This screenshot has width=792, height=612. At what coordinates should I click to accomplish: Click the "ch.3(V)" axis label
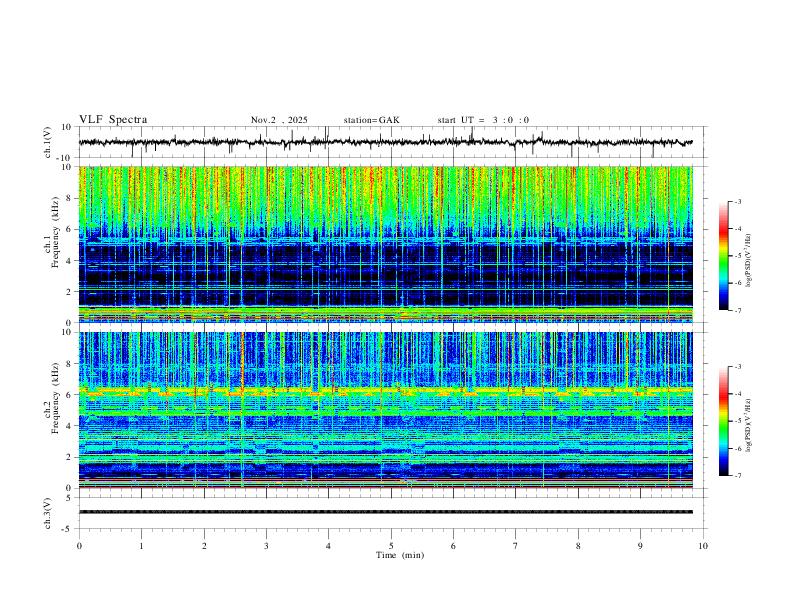click(x=47, y=513)
